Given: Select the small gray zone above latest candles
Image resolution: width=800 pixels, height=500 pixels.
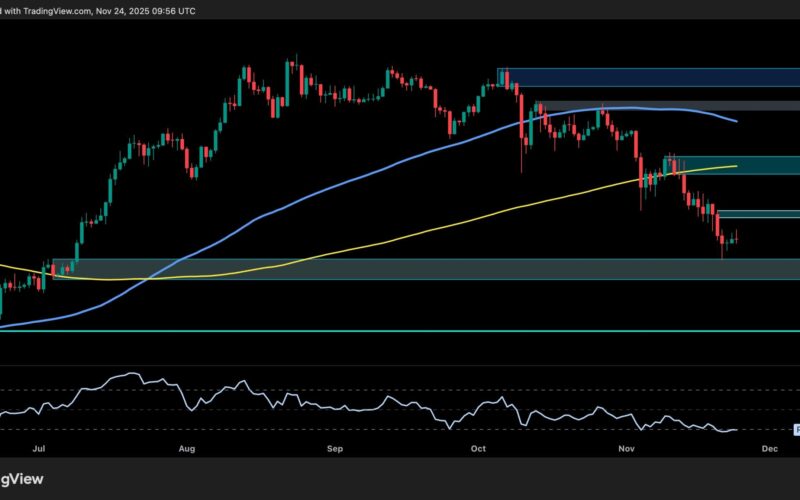Looking at the screenshot, I should click(760, 214).
